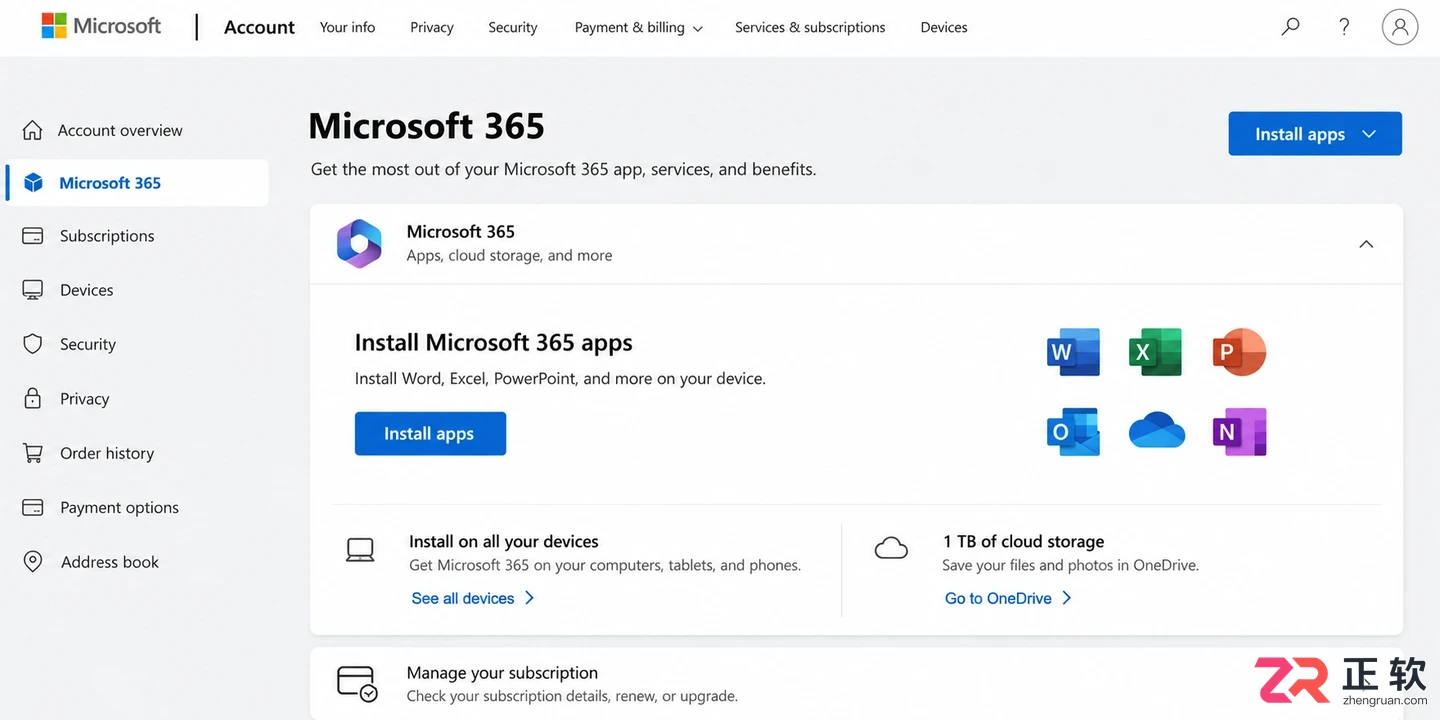Follow the Go to OneDrive link
The height and width of the screenshot is (720, 1440).
click(x=998, y=598)
